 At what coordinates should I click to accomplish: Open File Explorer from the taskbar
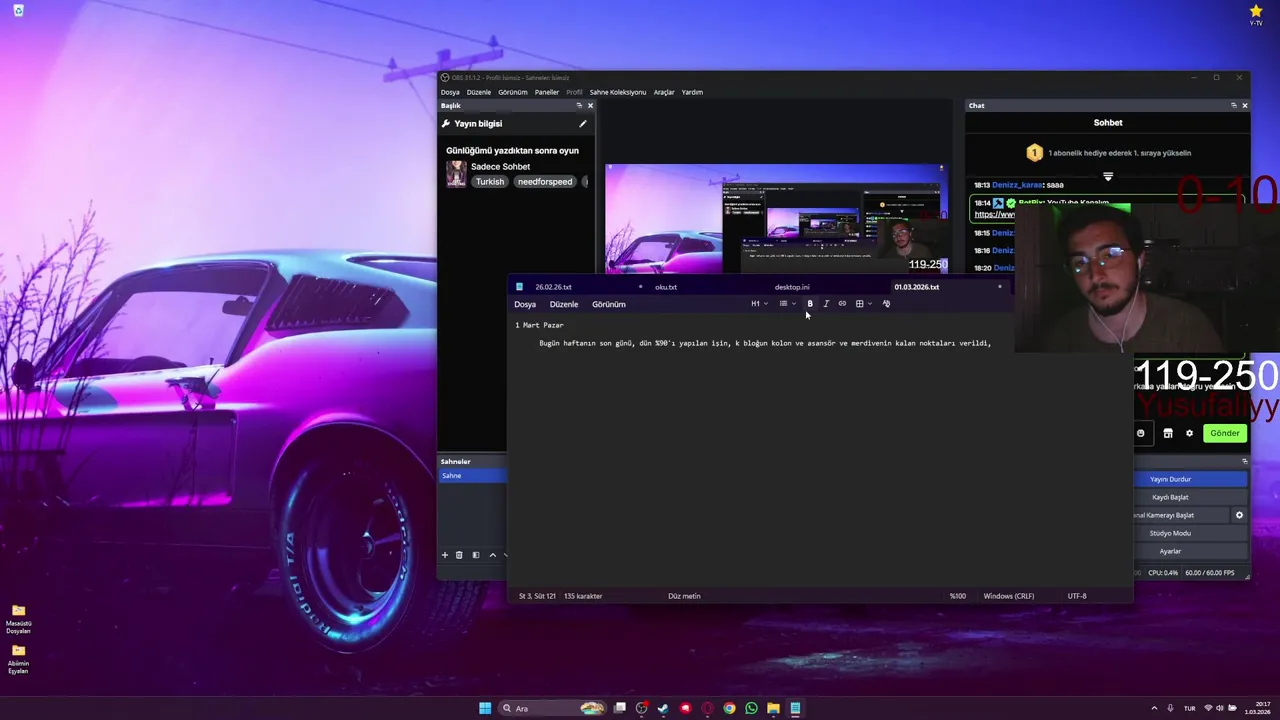point(773,708)
